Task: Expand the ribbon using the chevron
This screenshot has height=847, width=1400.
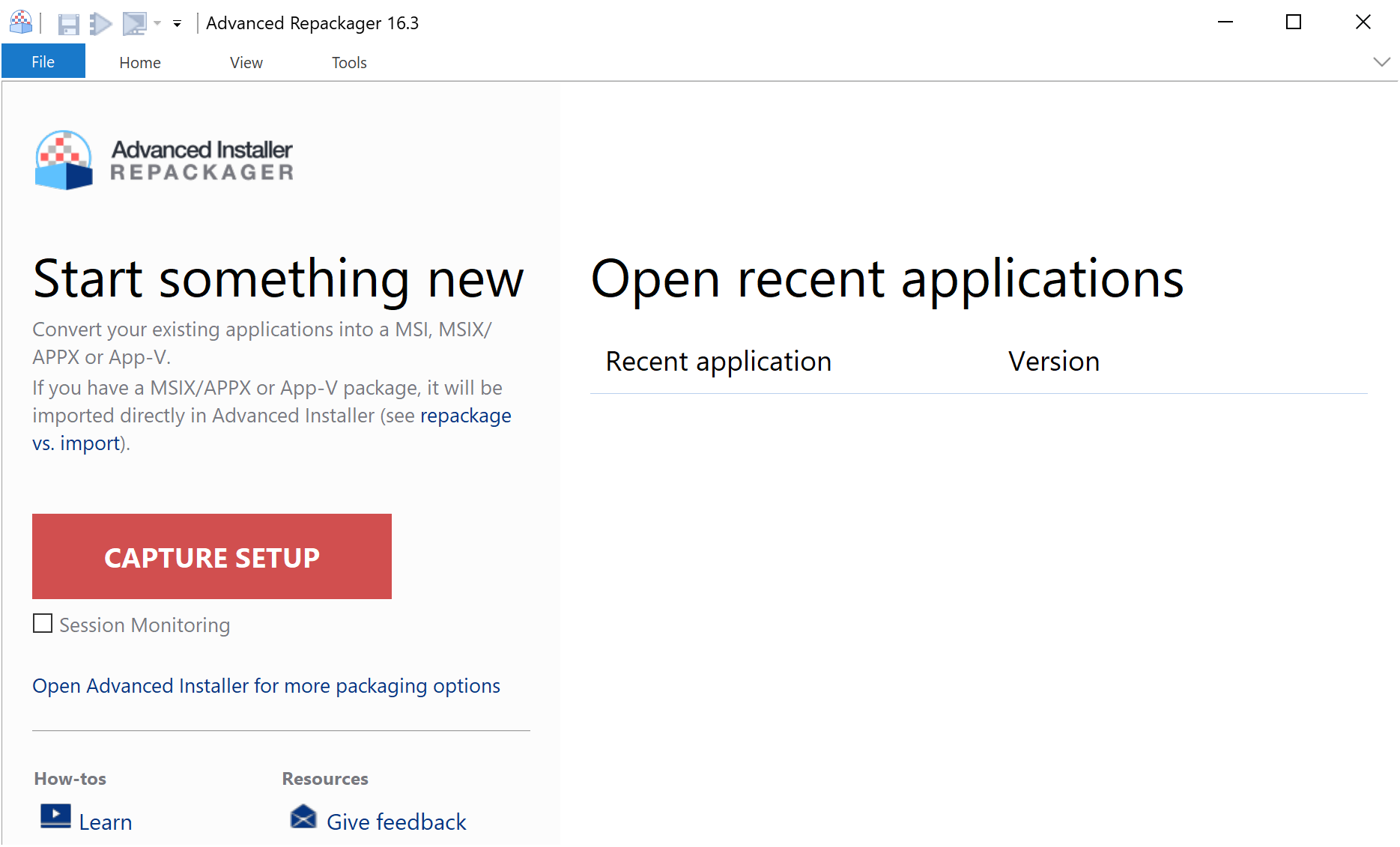Action: (x=1381, y=62)
